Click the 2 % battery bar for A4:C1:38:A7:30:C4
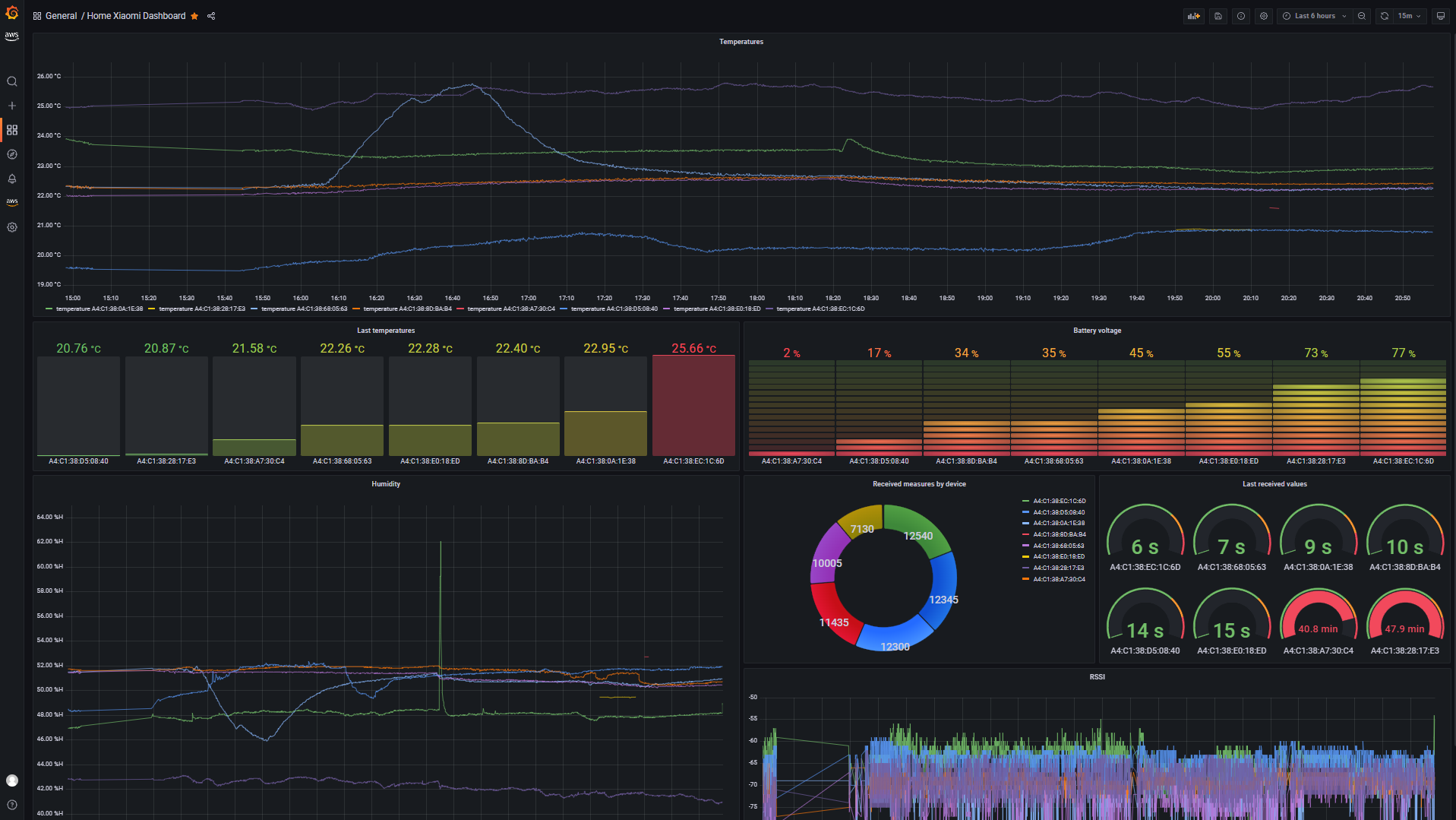Screen dimensions: 1456x820 point(791,408)
